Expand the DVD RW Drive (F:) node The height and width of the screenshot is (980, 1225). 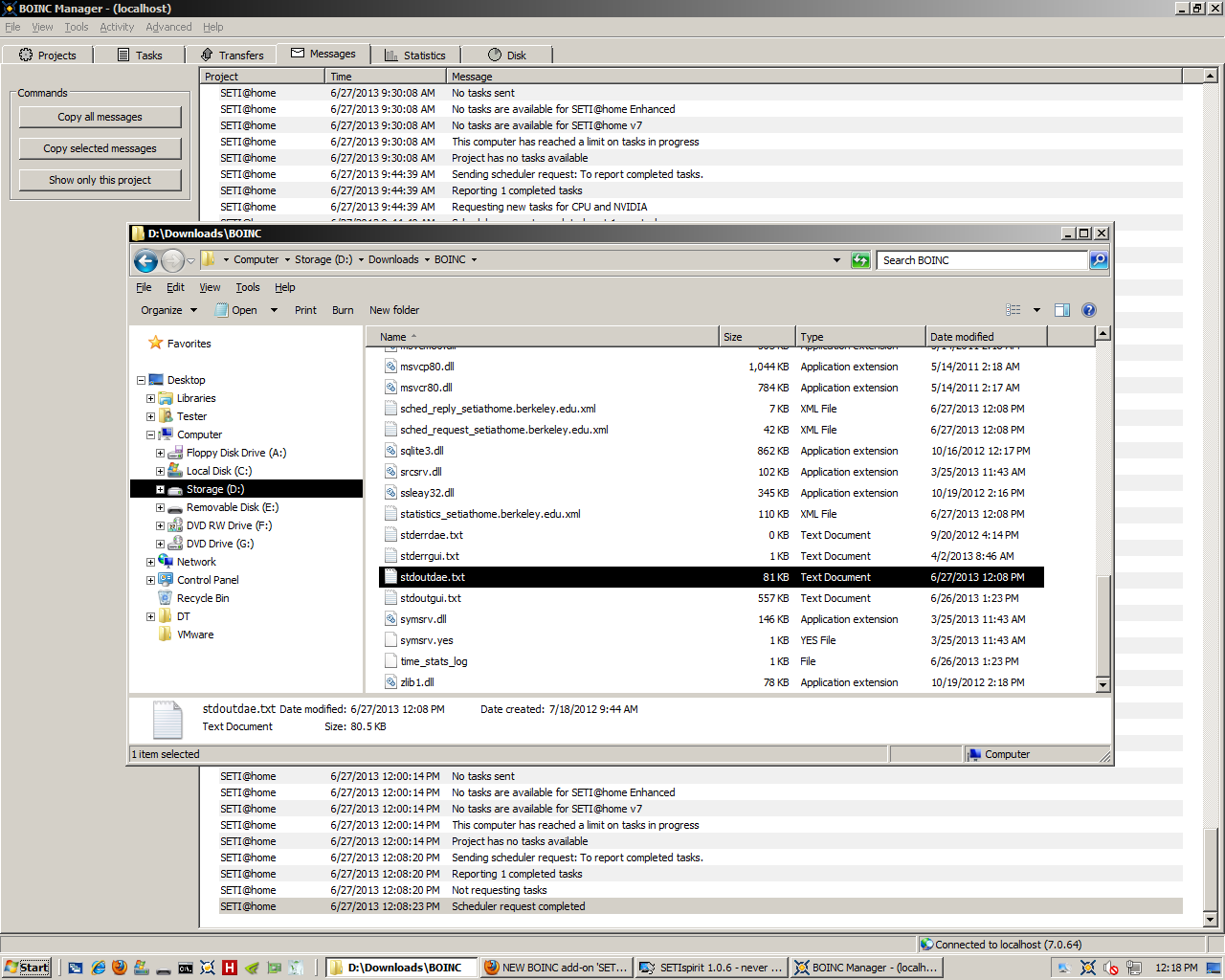click(160, 525)
